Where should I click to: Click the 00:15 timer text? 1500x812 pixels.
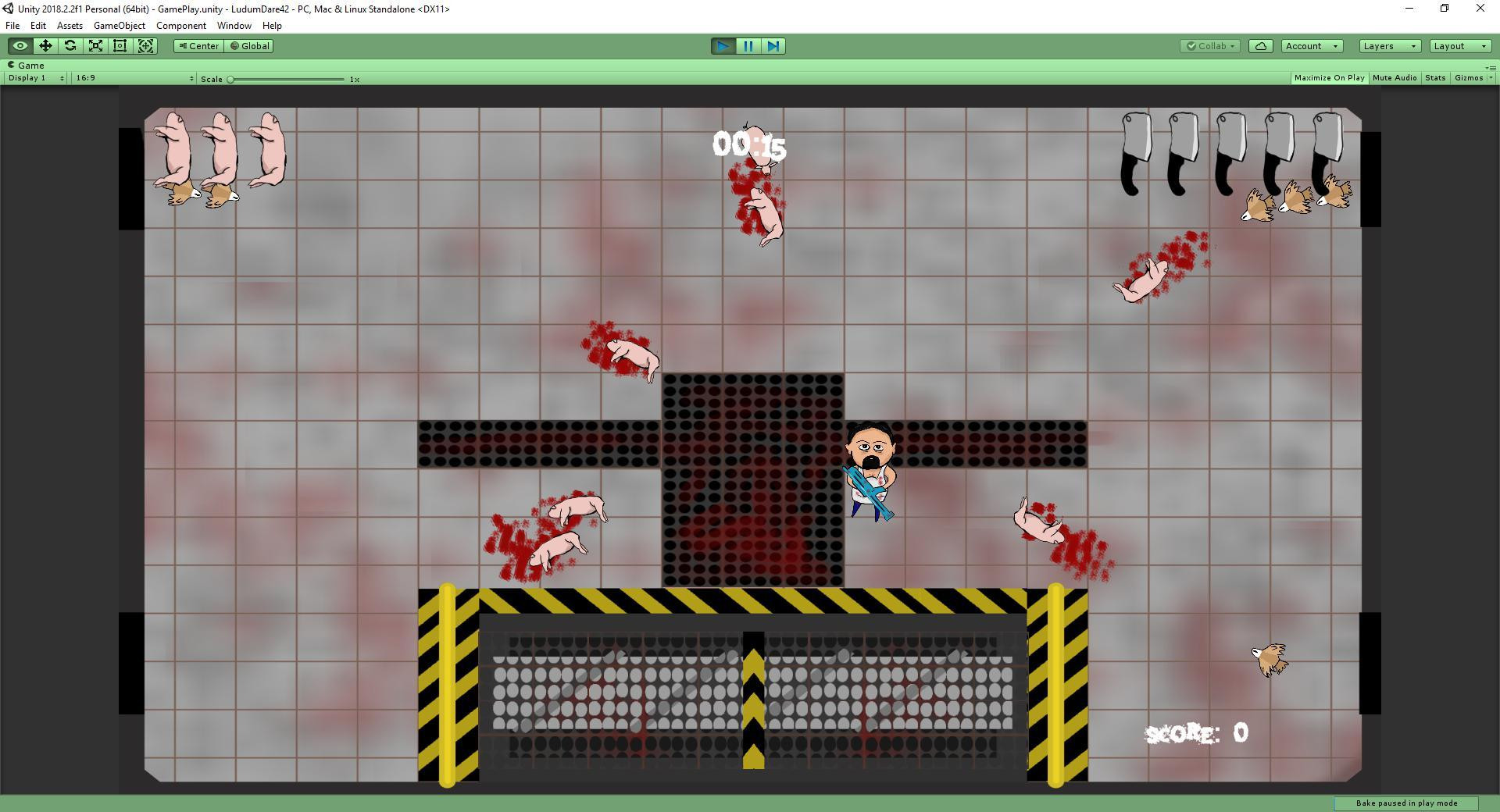[748, 145]
